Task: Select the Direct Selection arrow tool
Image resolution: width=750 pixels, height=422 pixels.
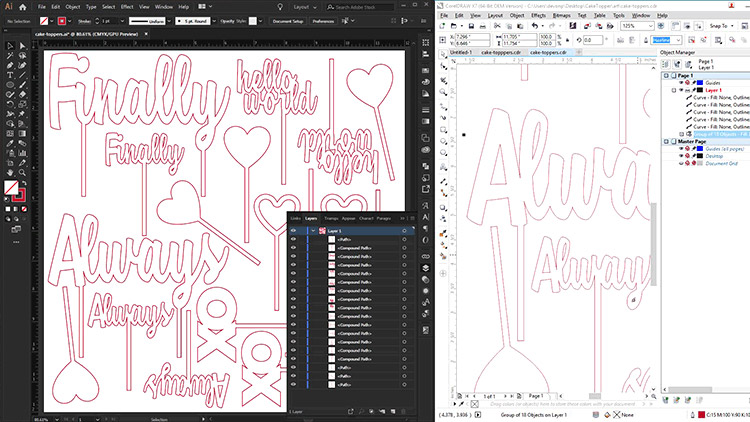Action: 22,47
